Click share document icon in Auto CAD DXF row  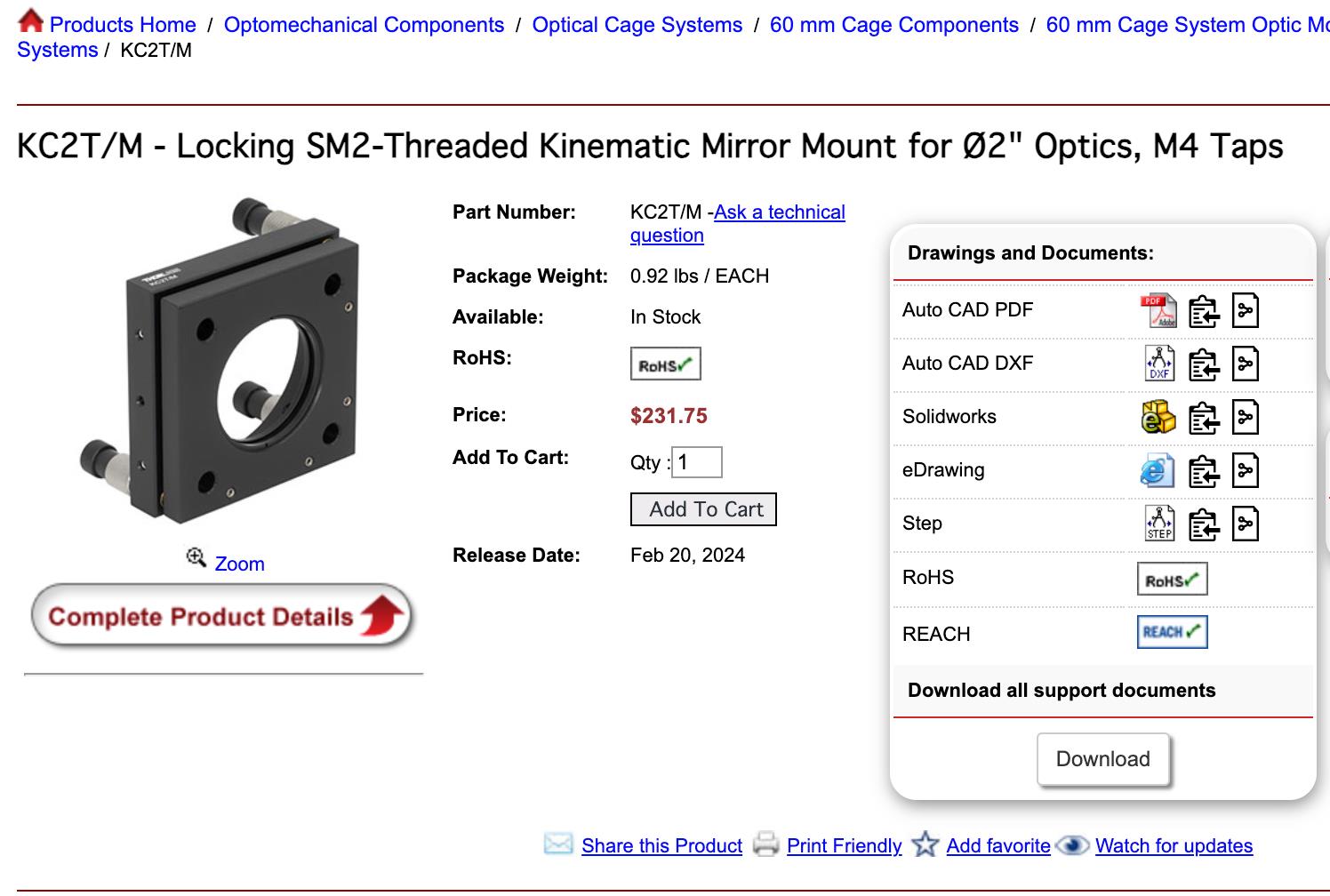[1246, 364]
